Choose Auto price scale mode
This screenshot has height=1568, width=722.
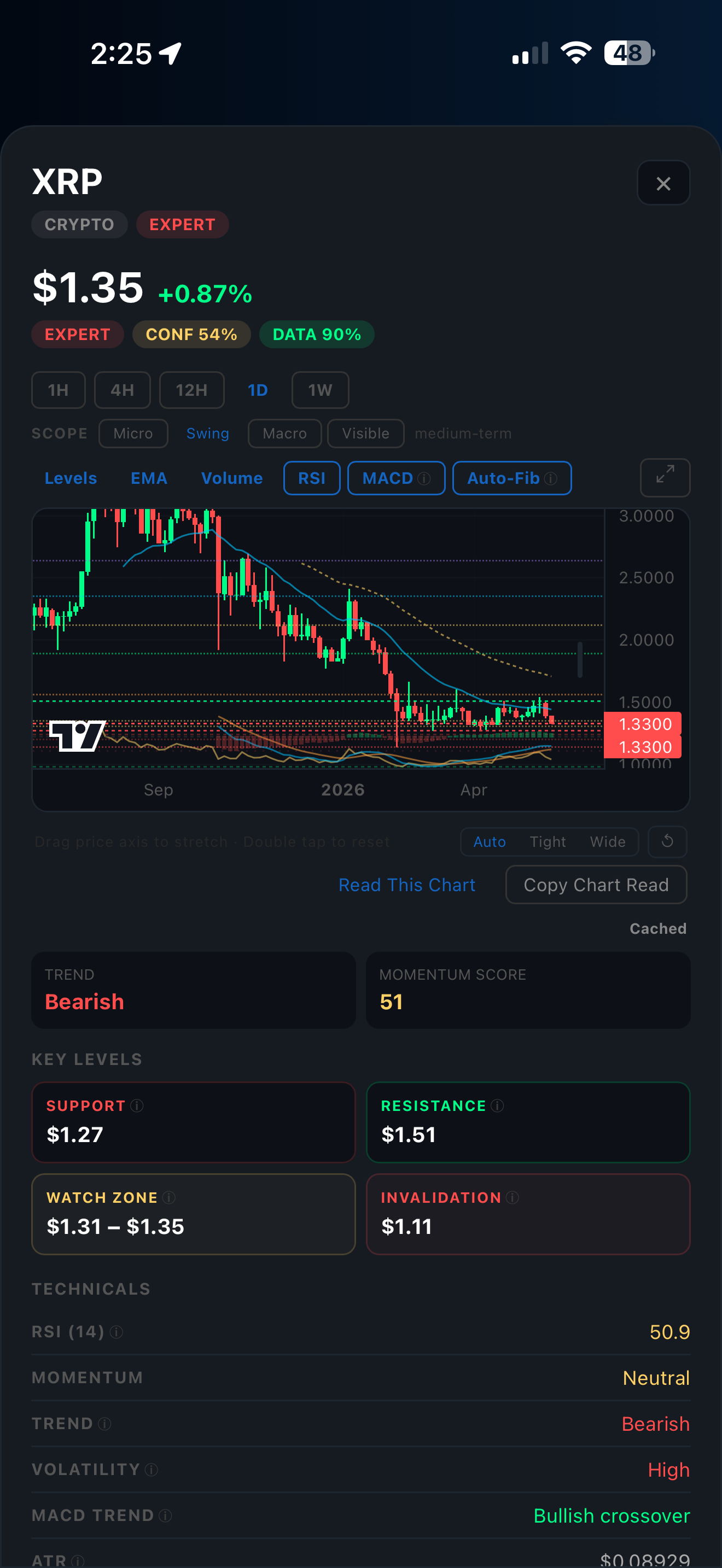tap(490, 842)
